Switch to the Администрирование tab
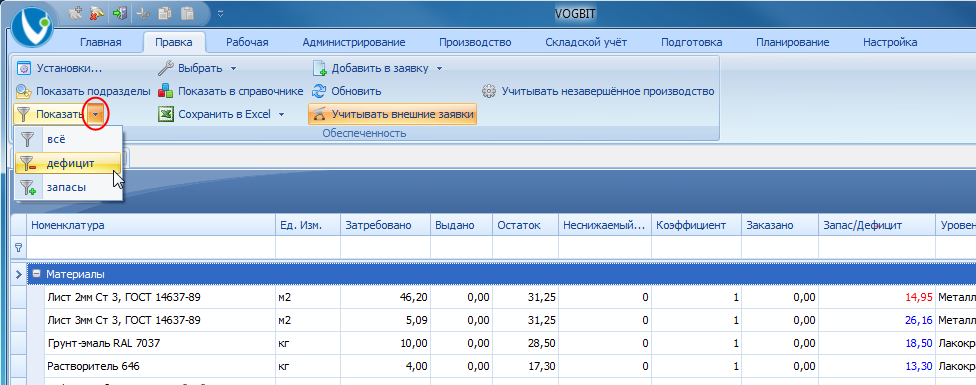Screen dimensions: 976x385 (x=354, y=42)
